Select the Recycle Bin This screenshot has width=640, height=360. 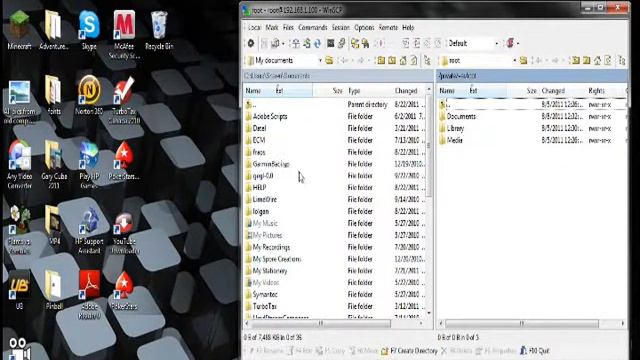coord(159,31)
